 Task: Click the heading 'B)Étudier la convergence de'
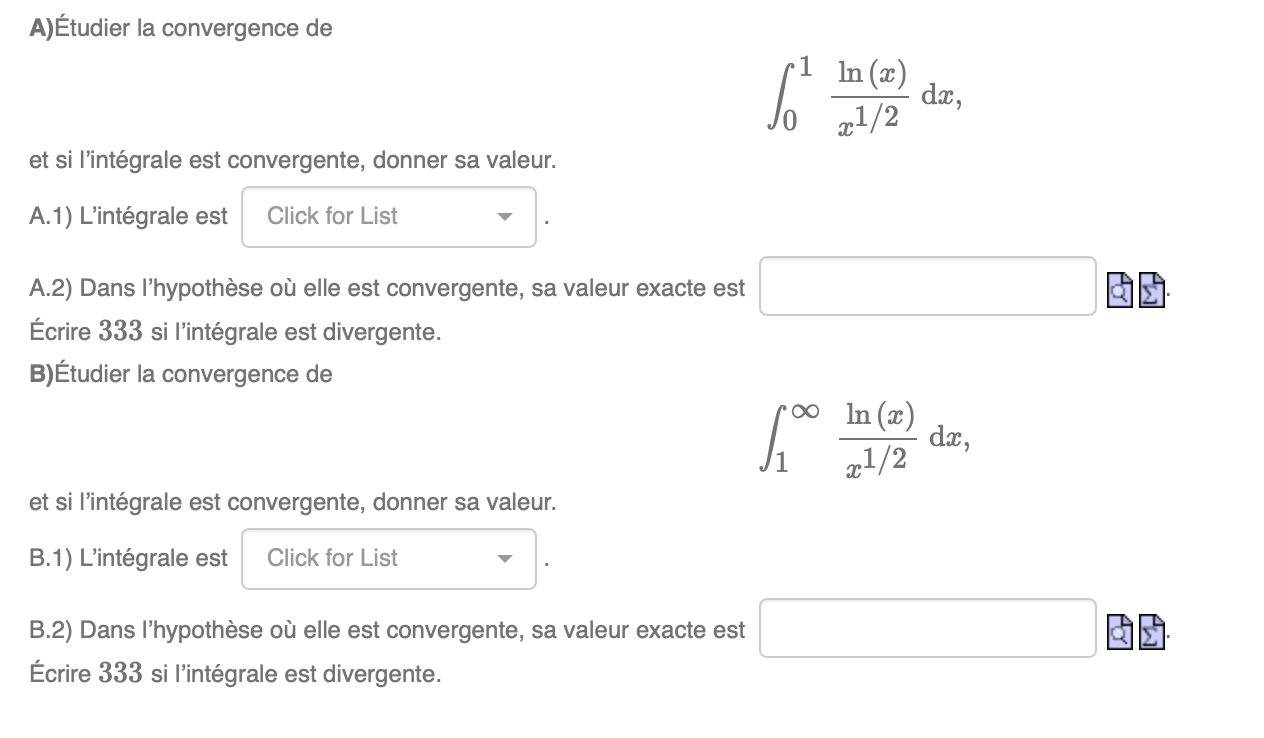point(180,373)
